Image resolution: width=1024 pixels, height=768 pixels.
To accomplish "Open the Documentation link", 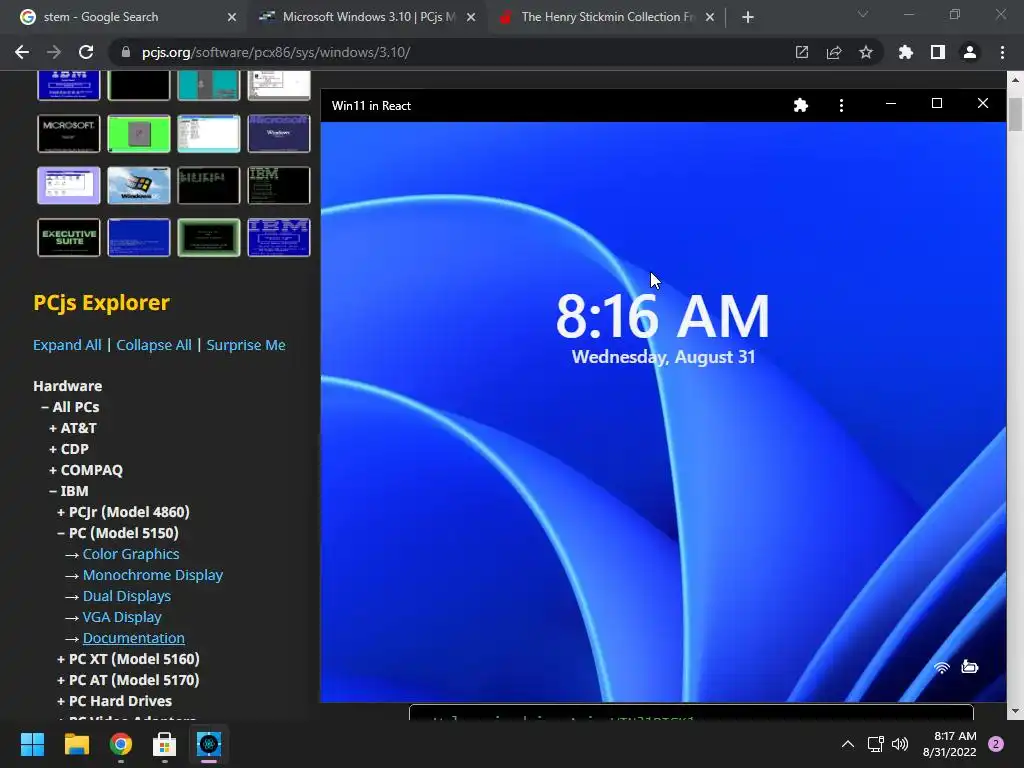I will (134, 637).
